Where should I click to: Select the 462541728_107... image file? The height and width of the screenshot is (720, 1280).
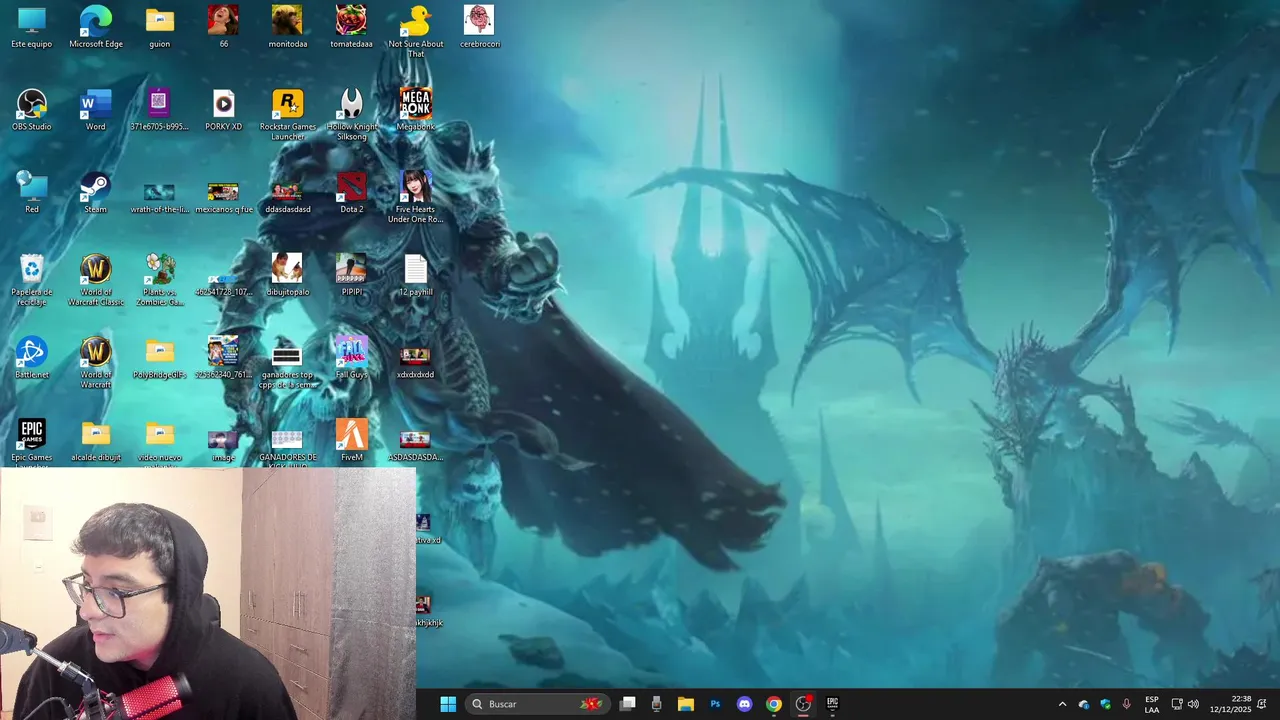pyautogui.click(x=223, y=284)
